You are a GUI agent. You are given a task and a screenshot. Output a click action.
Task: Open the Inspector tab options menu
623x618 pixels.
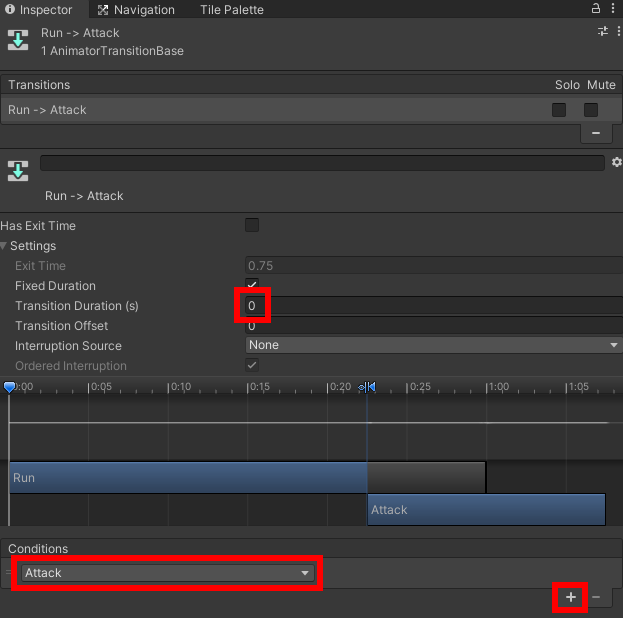pos(613,8)
